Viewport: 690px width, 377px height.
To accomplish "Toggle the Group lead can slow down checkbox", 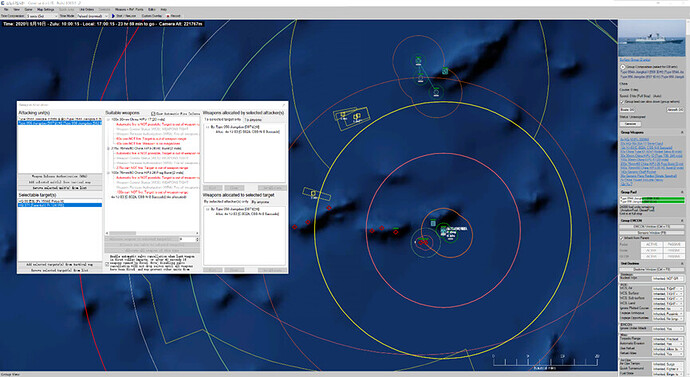I will 622,102.
